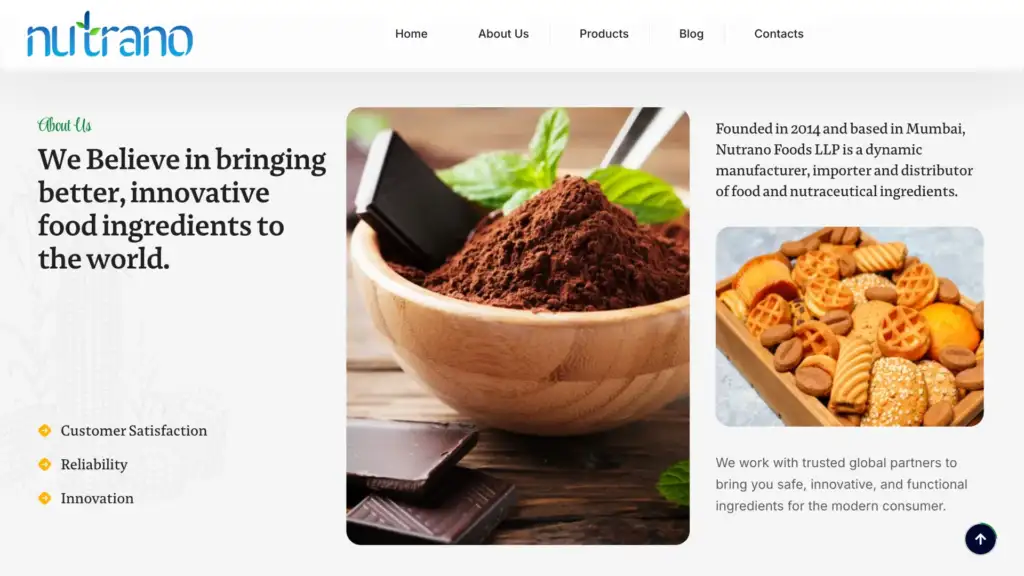1024x576 pixels.
Task: Click the 'We Believe in bringing' headline
Action: 182,209
